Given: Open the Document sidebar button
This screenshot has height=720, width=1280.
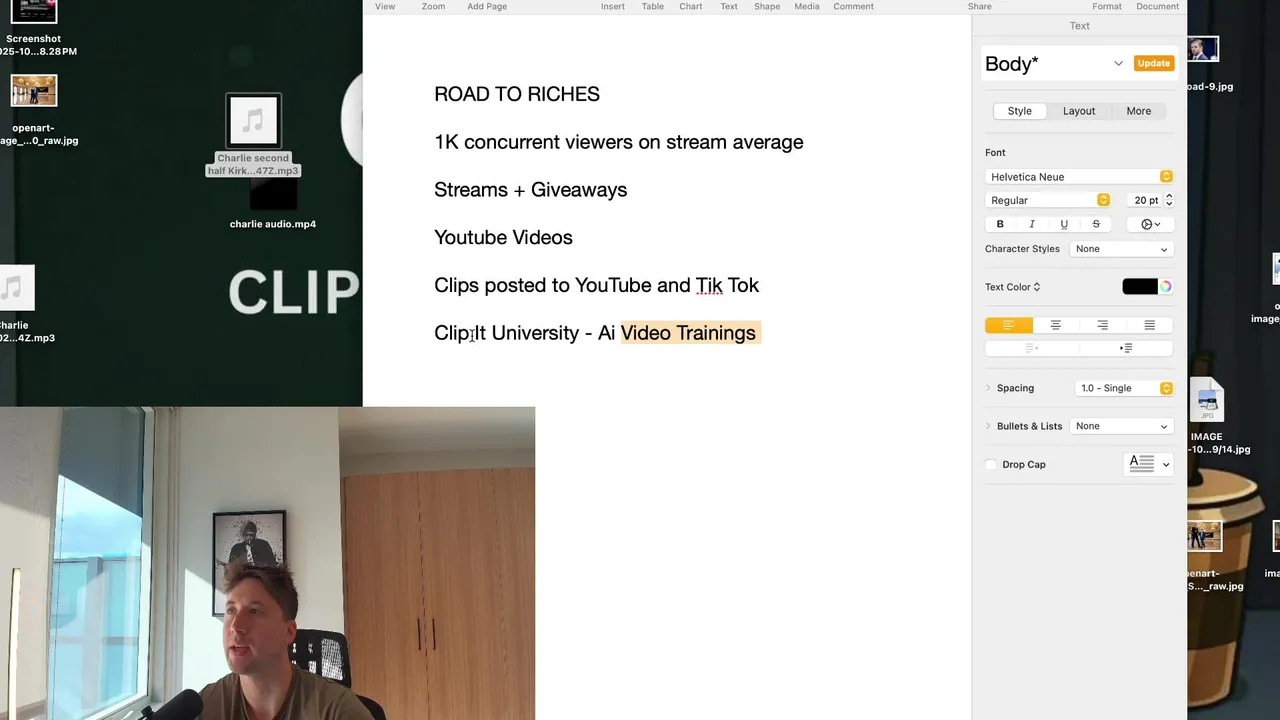Looking at the screenshot, I should [x=1157, y=6].
